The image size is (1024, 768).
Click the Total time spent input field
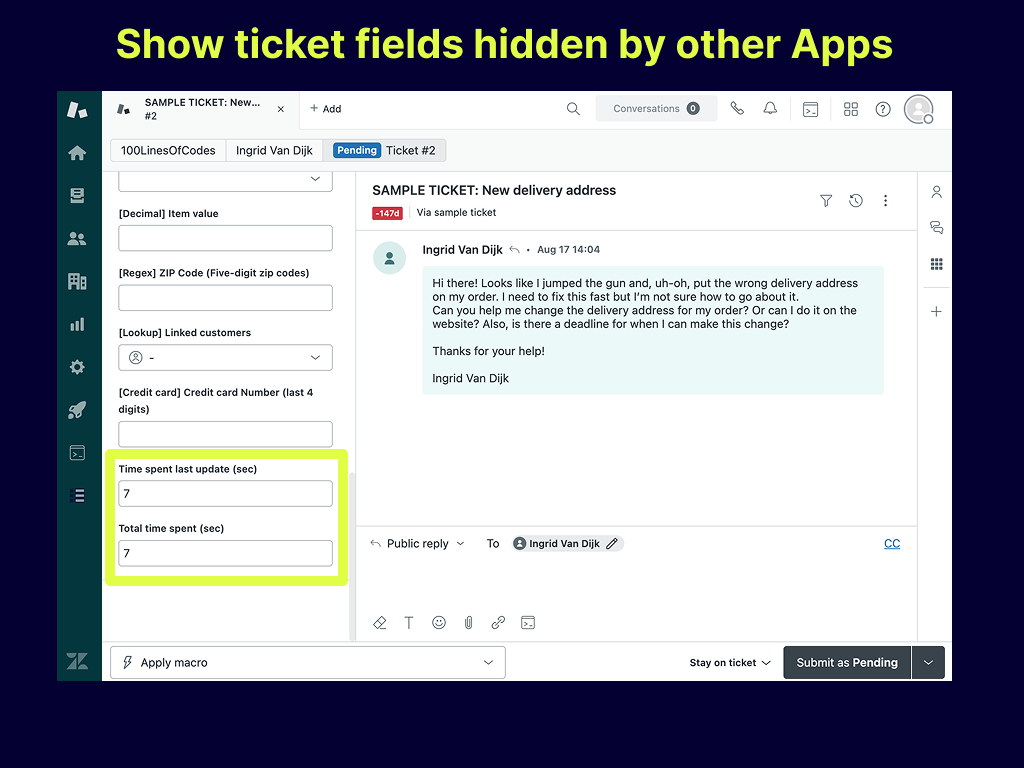pos(225,553)
